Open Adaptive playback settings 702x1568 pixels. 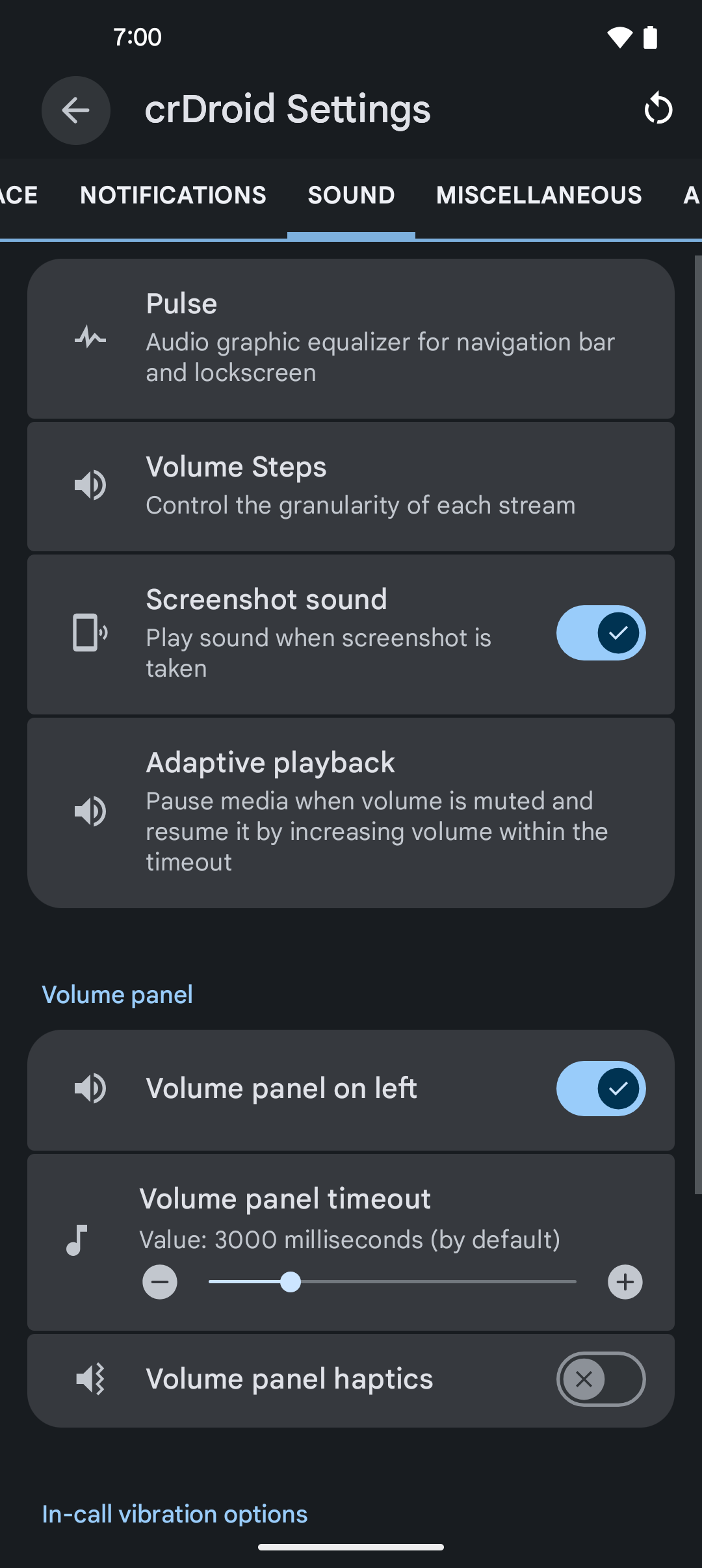click(351, 813)
